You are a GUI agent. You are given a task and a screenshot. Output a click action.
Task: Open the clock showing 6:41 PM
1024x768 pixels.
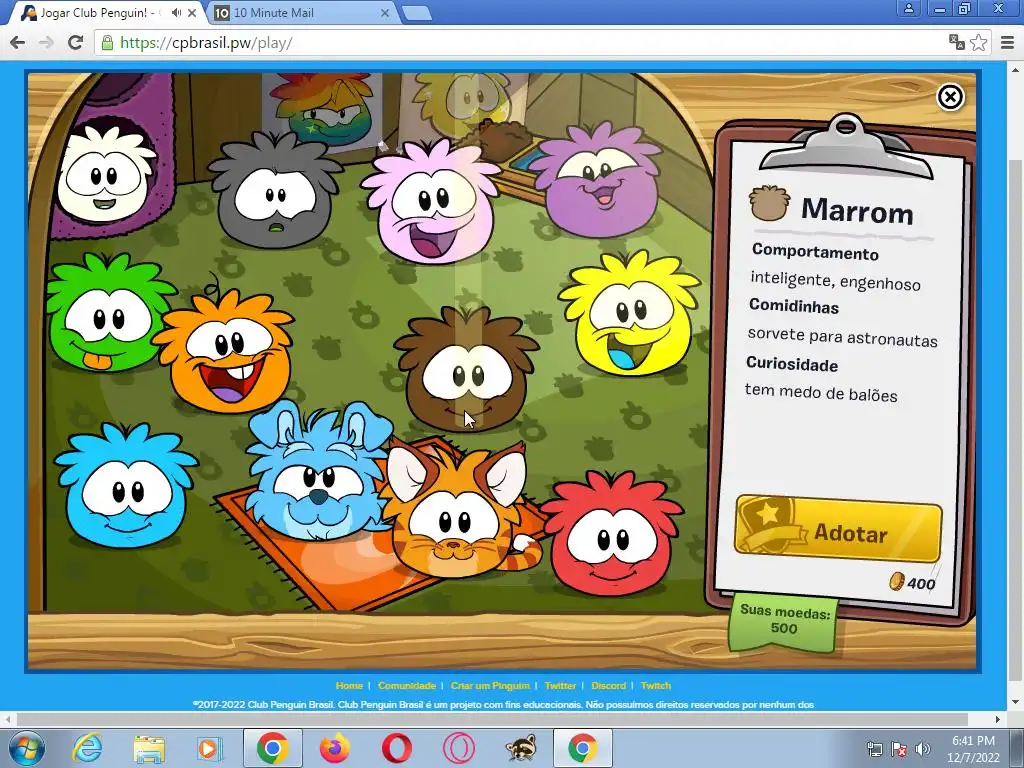click(x=973, y=749)
